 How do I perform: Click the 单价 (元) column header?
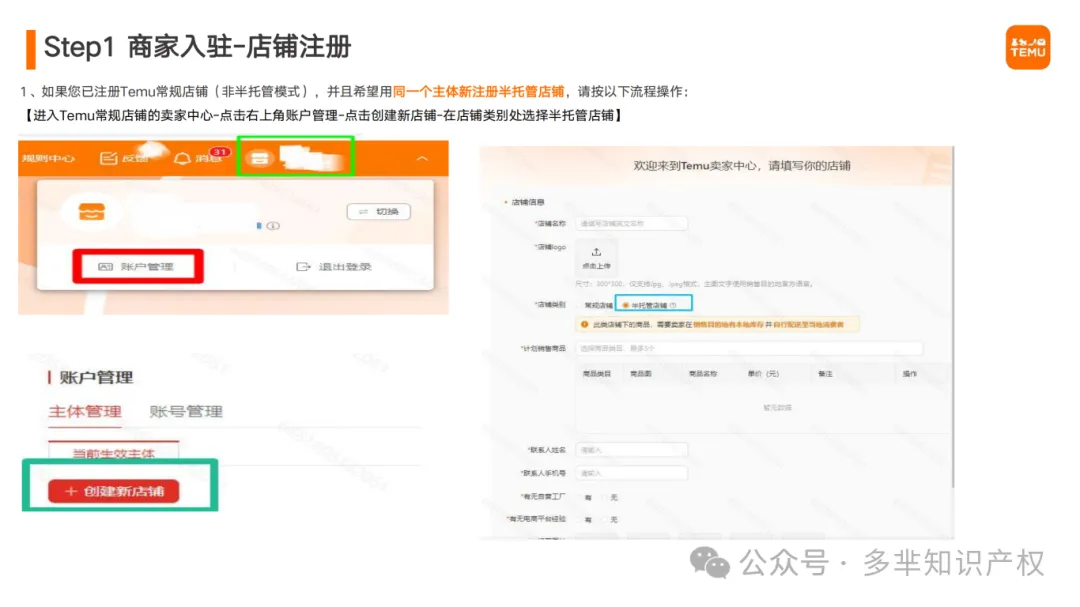(x=763, y=373)
